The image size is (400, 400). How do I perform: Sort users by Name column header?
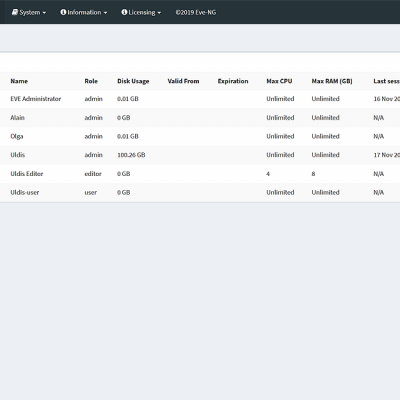point(19,81)
